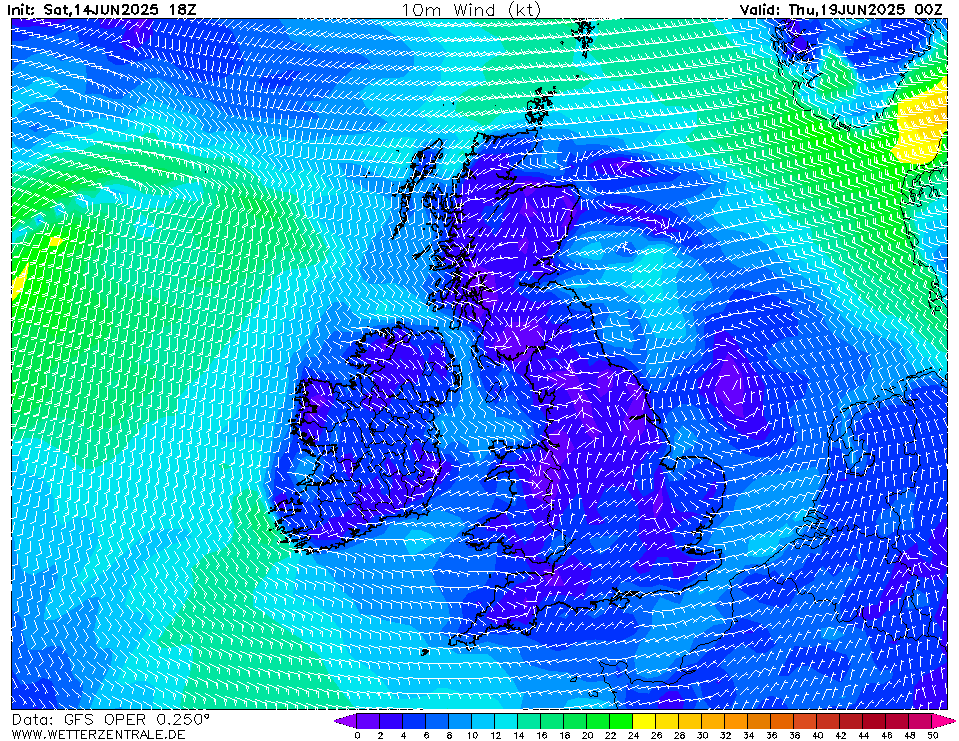The height and width of the screenshot is (741, 959).
Task: Click the legend value '44'
Action: (864, 735)
